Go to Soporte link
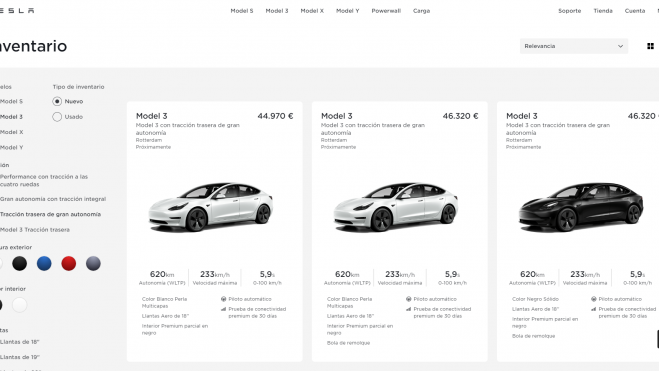The height and width of the screenshot is (371, 659). tap(569, 11)
